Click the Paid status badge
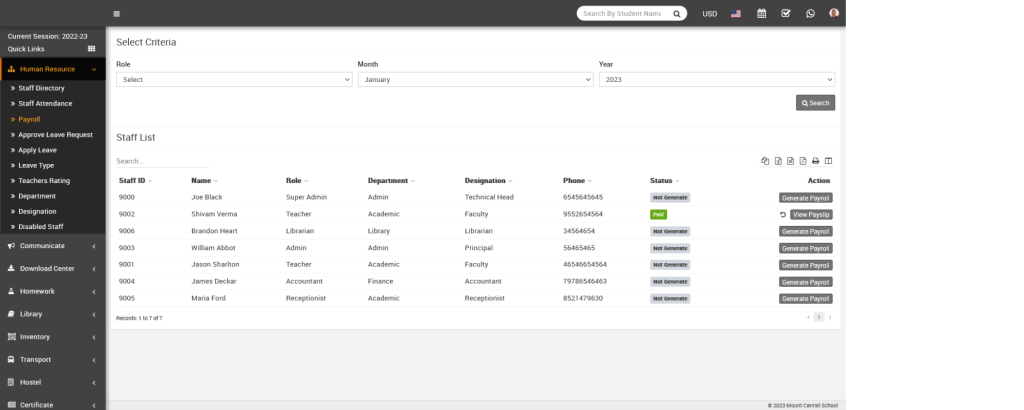 pyautogui.click(x=658, y=214)
